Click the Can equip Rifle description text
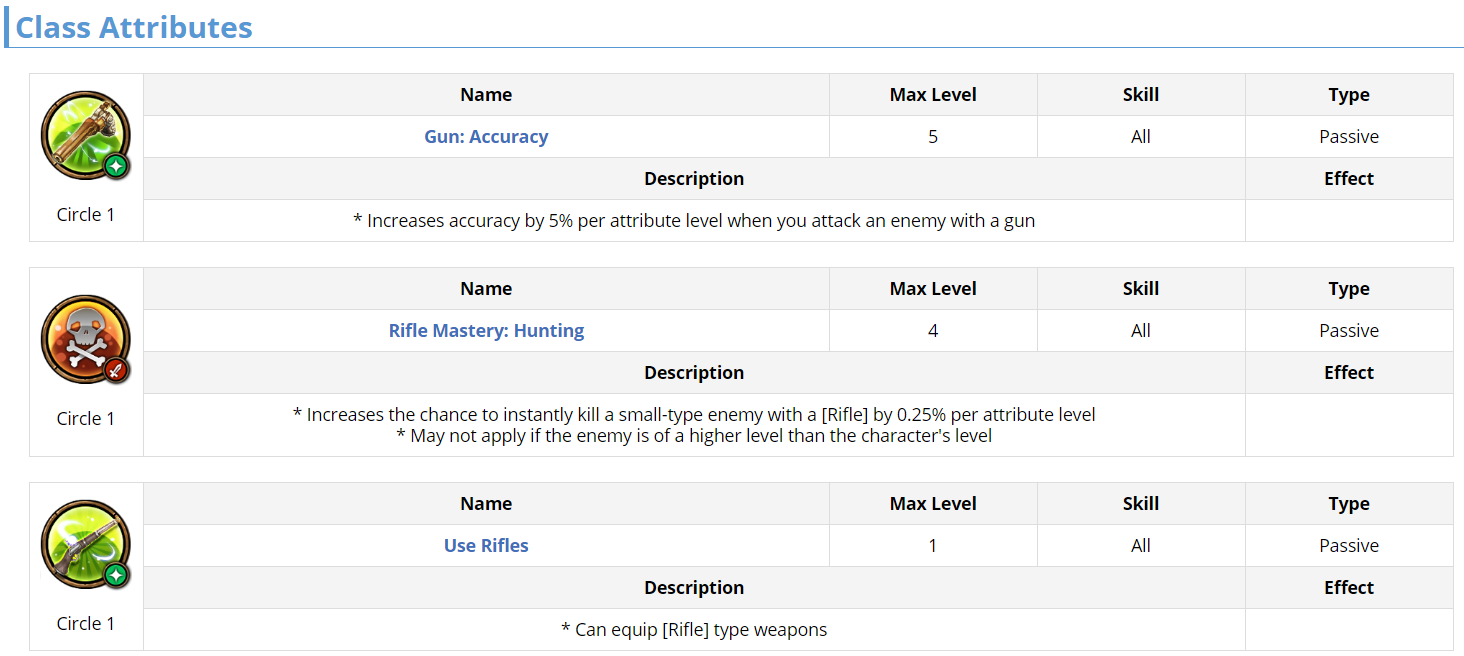Image resolution: width=1464 pixels, height=656 pixels. point(694,630)
